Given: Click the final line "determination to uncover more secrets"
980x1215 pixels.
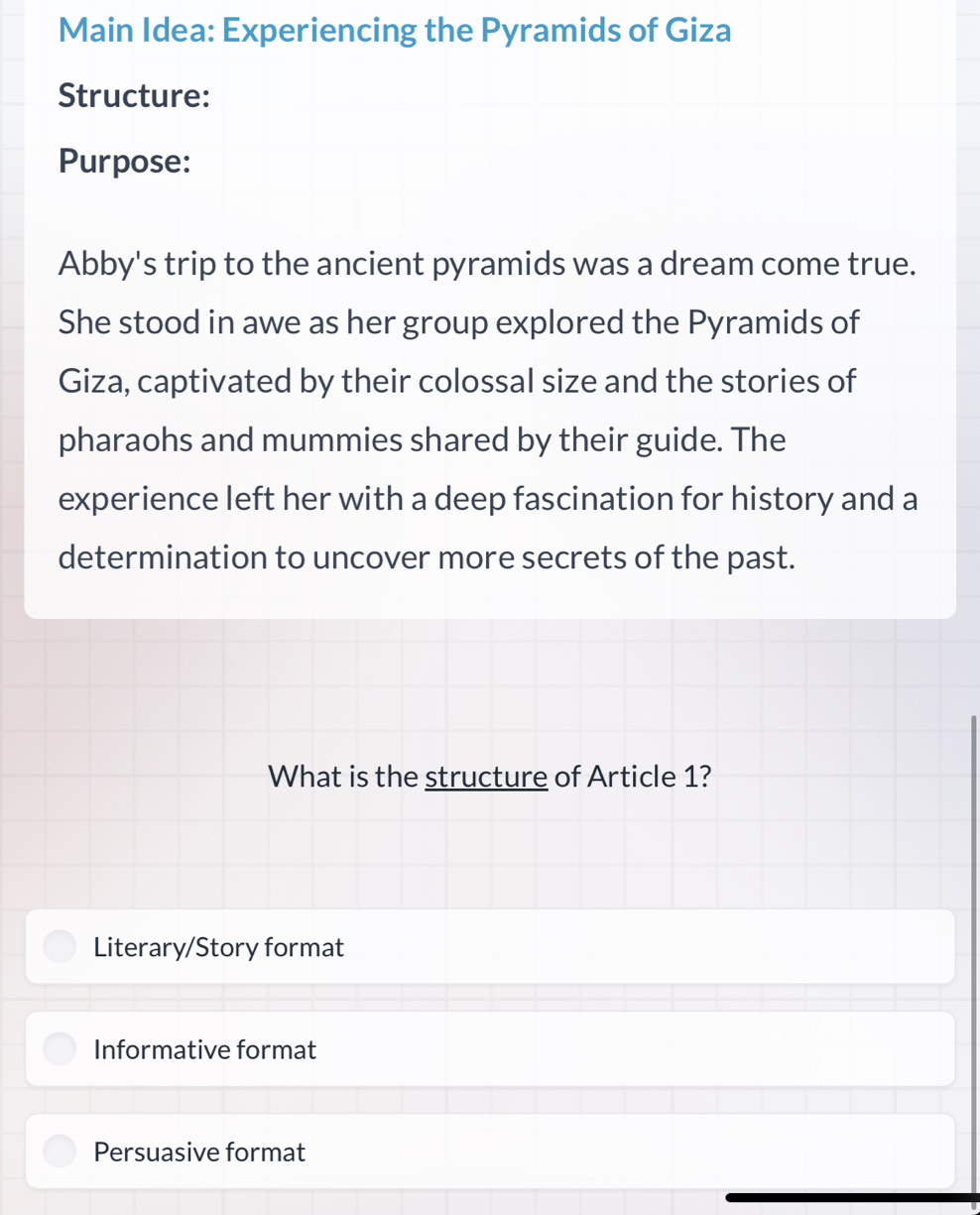Looking at the screenshot, I should click(428, 556).
